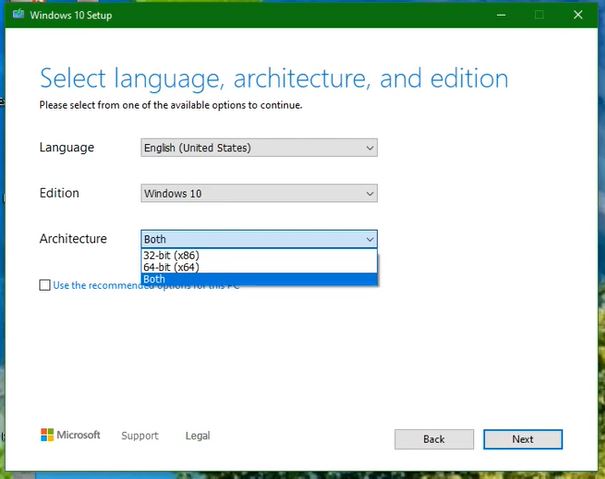Collapse the Architecture dropdown arrow
The image size is (605, 479).
370,239
